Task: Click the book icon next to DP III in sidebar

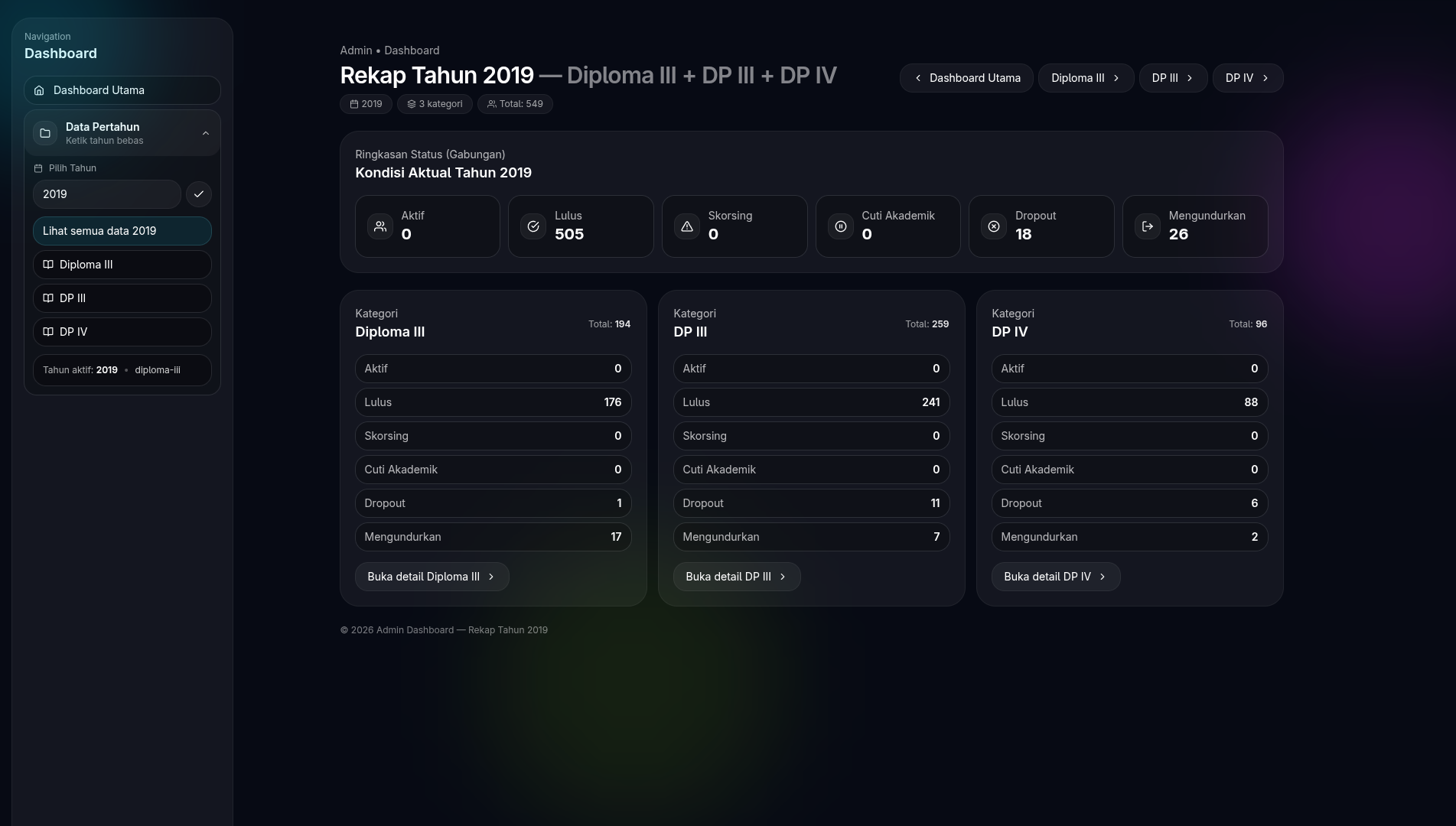Action: click(x=48, y=298)
